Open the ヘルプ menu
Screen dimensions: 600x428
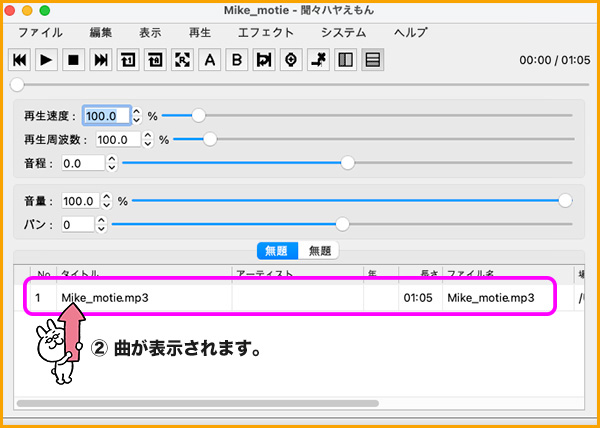(410, 33)
